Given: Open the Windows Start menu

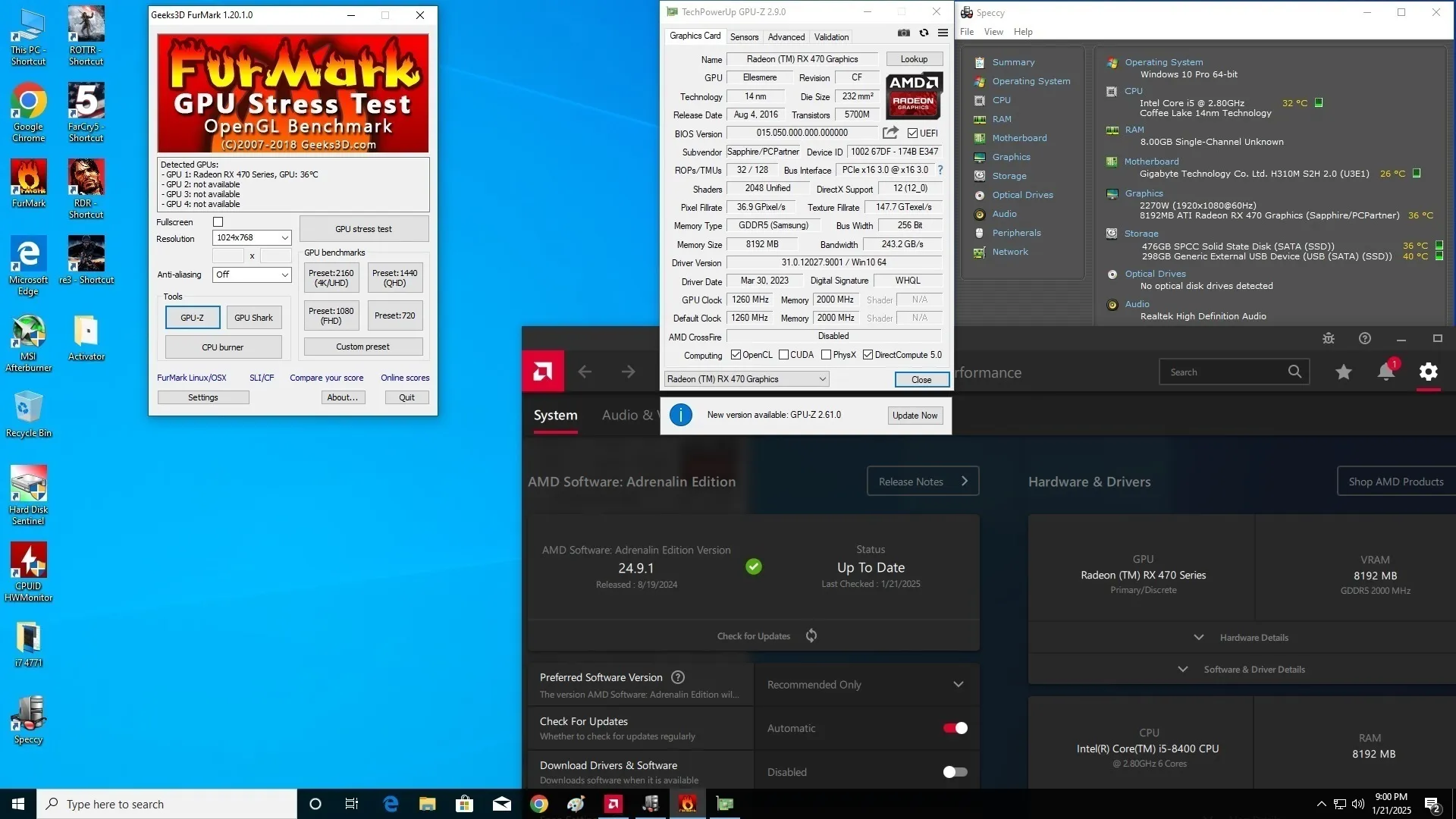Looking at the screenshot, I should [18, 804].
